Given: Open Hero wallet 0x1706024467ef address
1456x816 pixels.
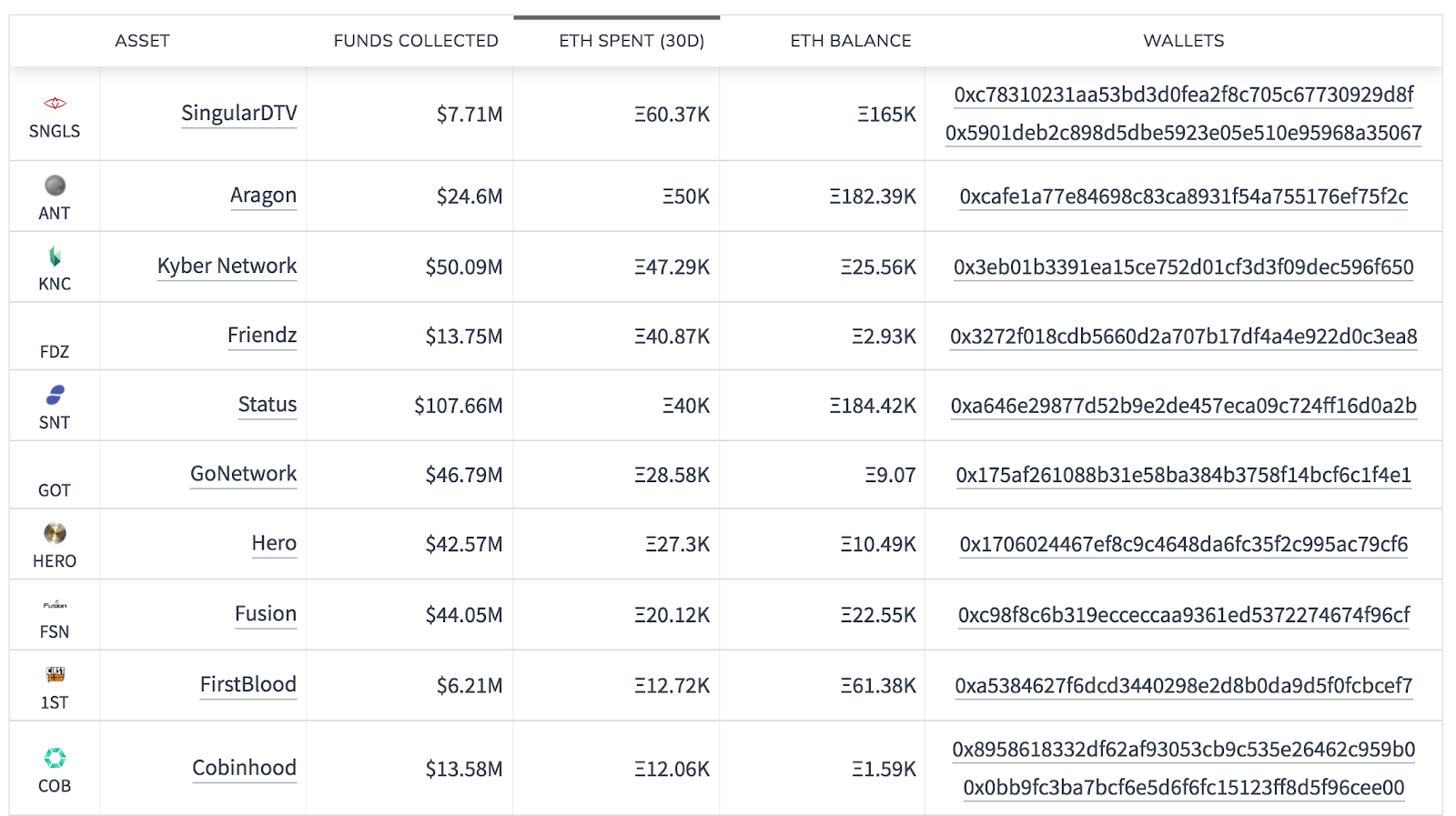Looking at the screenshot, I should [x=1184, y=544].
